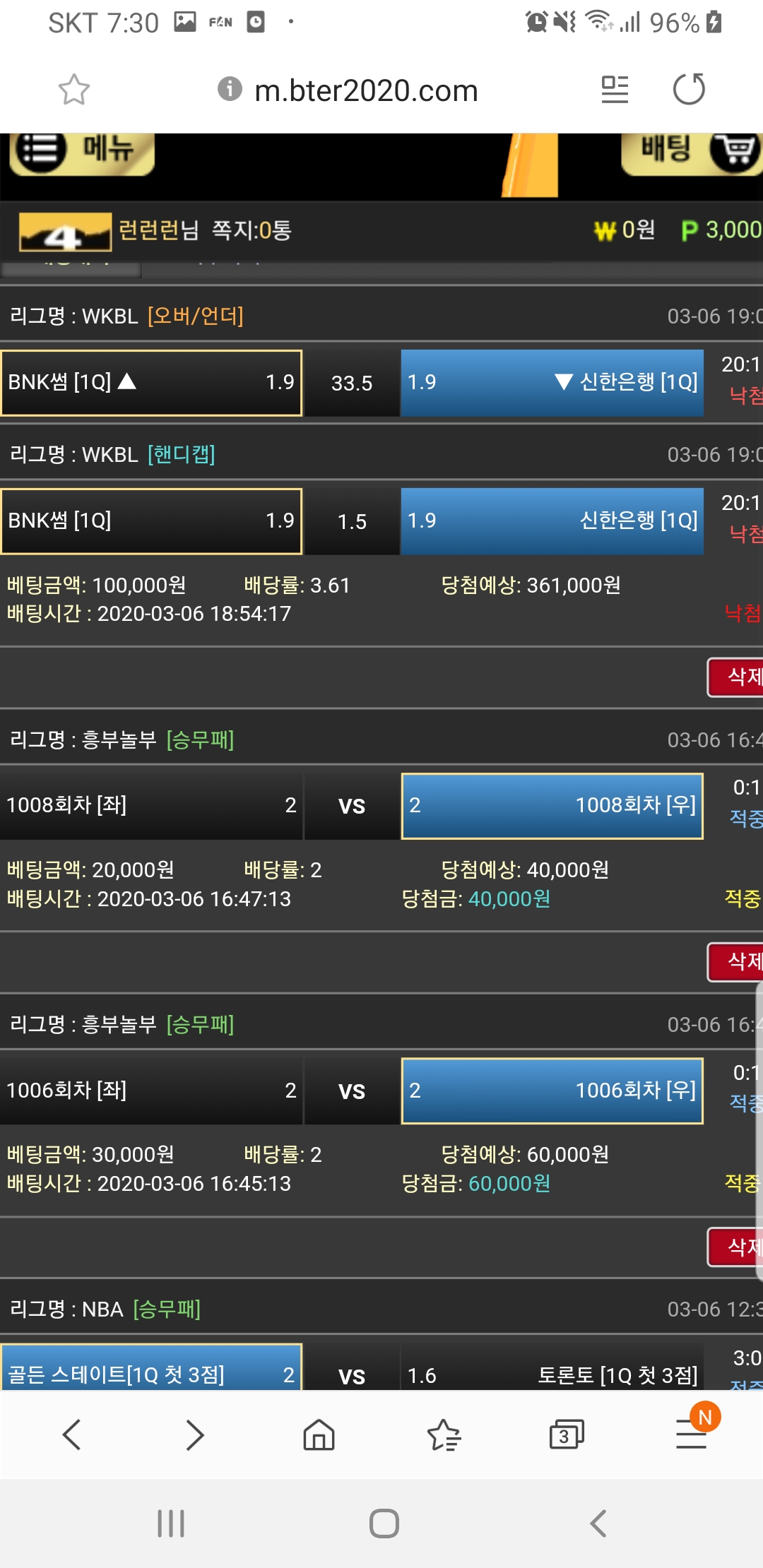Select BNK썸 [1Q] over option at 1.9
The image size is (763, 1568).
click(x=151, y=383)
